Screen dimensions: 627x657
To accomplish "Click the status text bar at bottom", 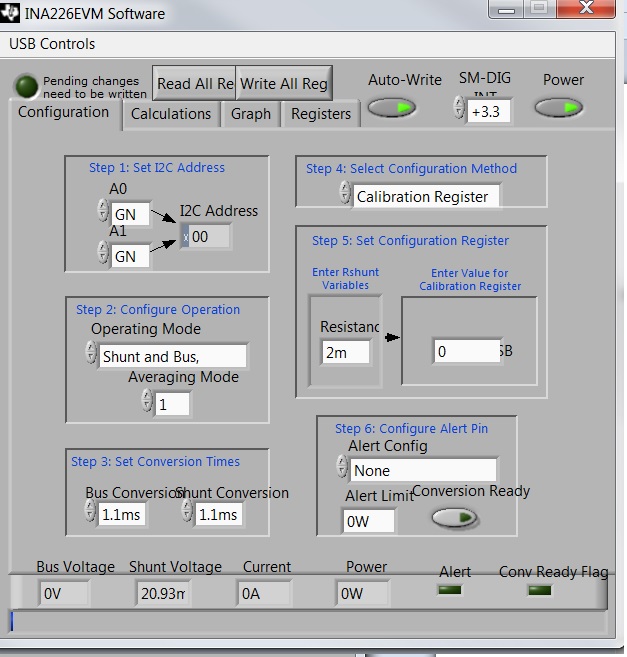I will (x=308, y=621).
